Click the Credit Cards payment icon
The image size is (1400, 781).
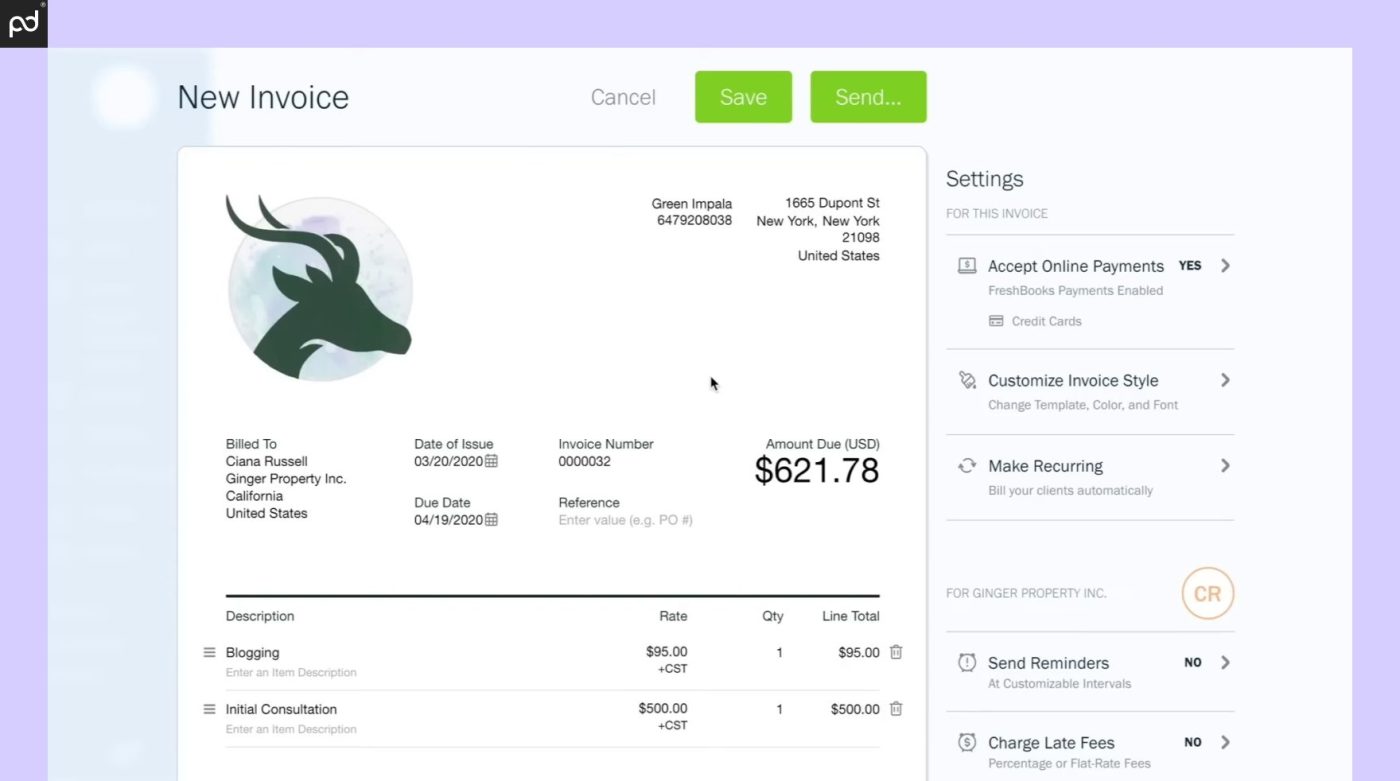point(995,321)
